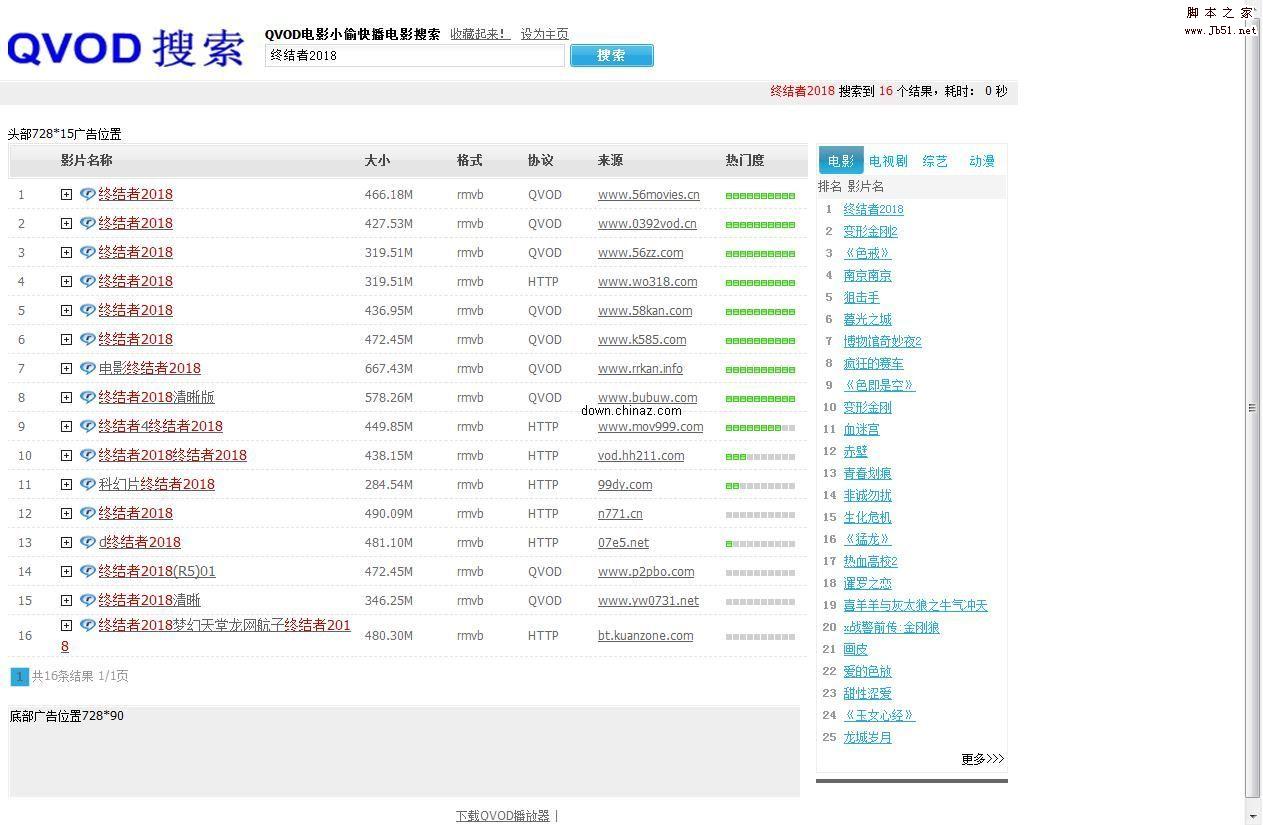Click the popularity bar for row 9
Image resolution: width=1263 pixels, height=825 pixels.
tap(760, 427)
